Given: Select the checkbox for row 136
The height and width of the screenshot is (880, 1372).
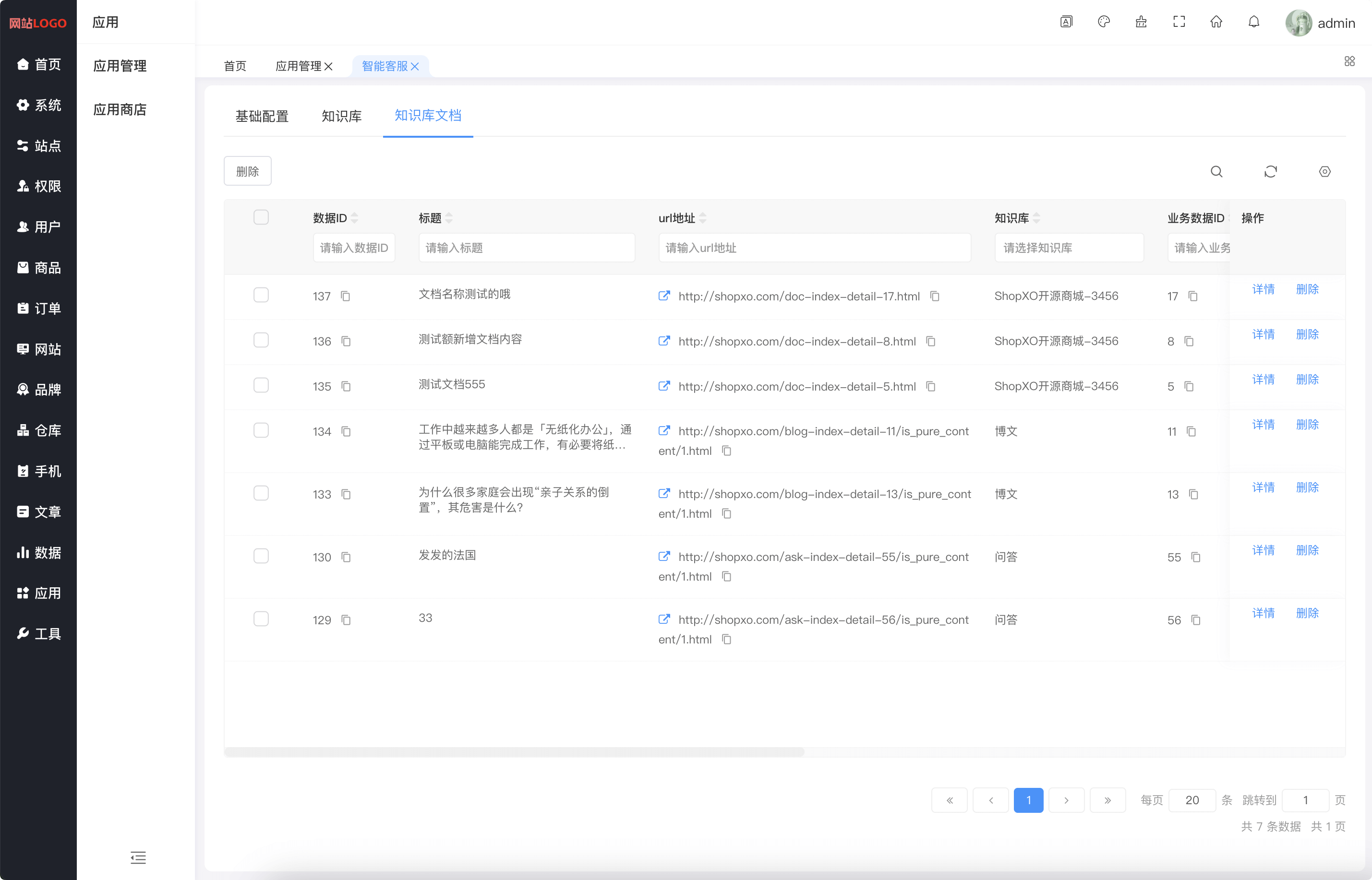Looking at the screenshot, I should tap(261, 340).
